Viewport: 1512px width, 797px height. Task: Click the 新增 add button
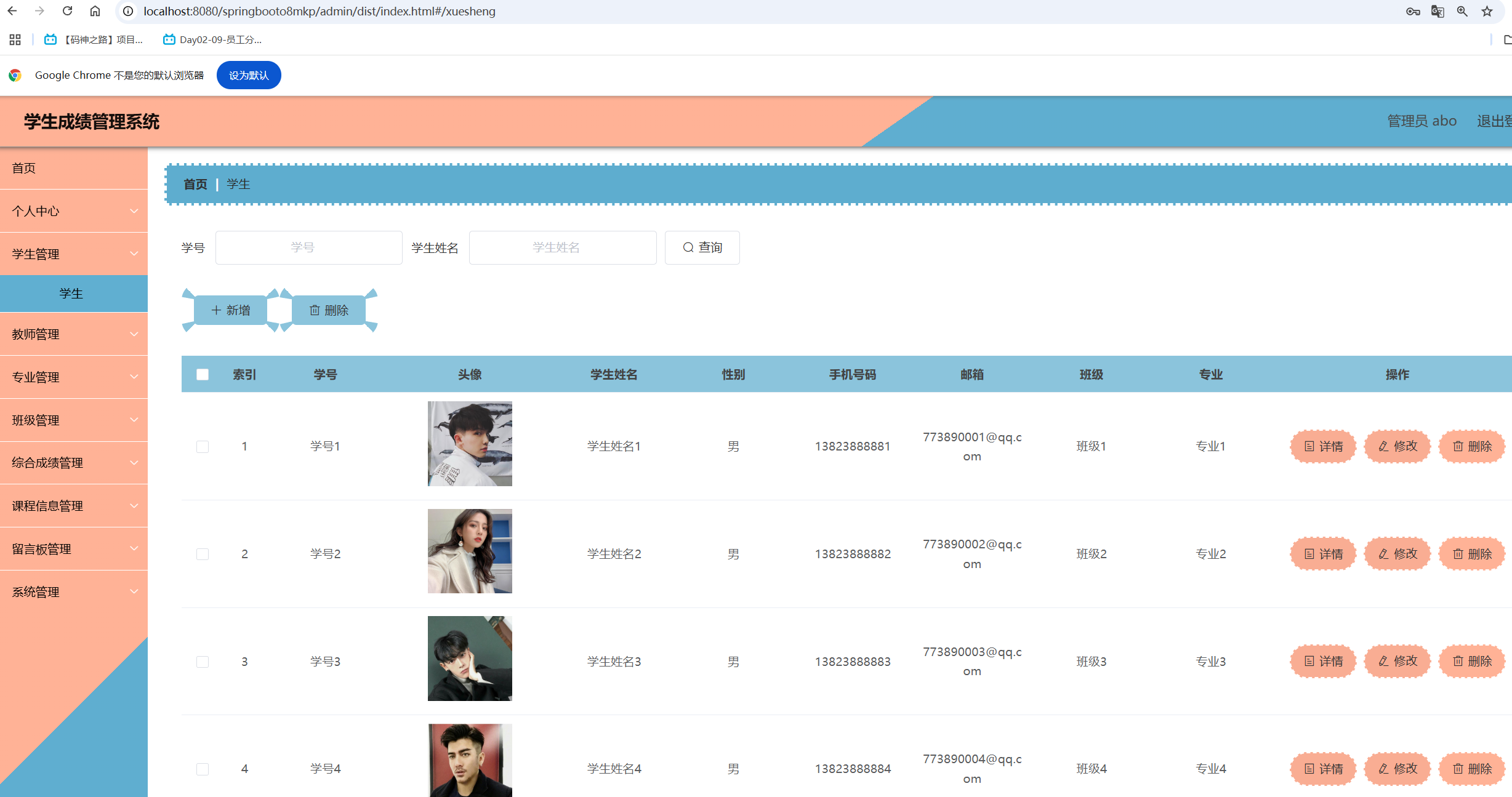click(x=231, y=310)
